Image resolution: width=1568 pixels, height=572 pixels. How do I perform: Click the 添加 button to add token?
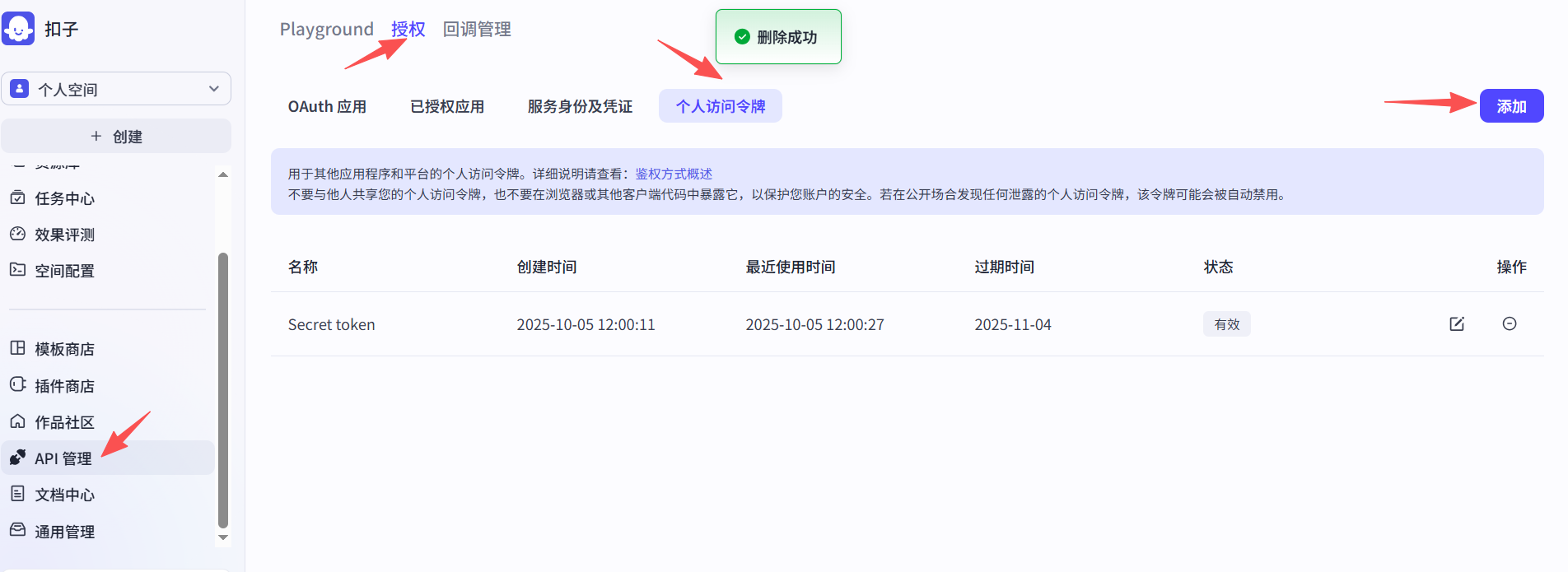1510,106
